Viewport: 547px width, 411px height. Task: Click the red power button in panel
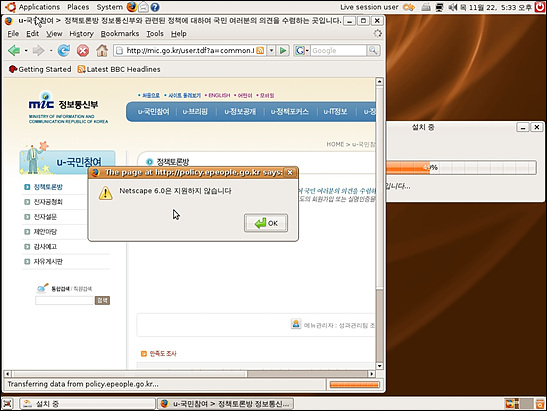coord(540,7)
